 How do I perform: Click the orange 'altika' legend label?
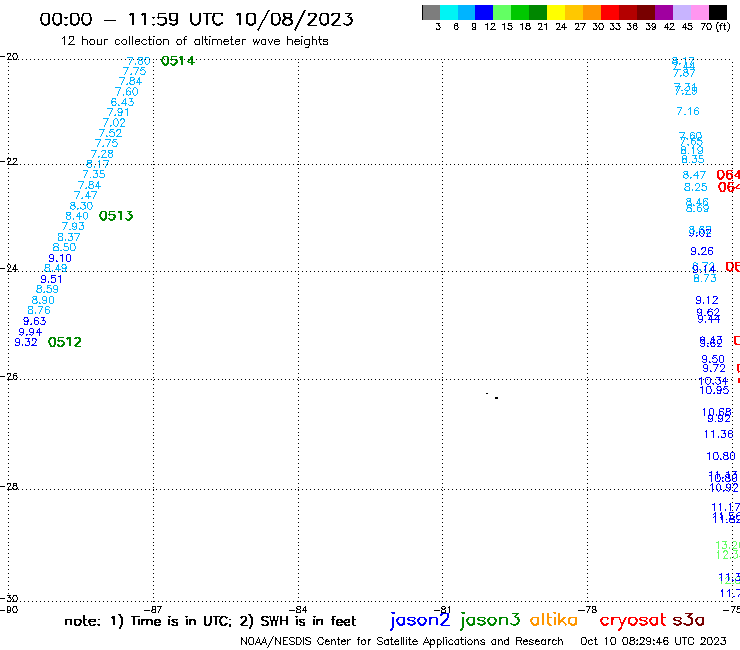(554, 619)
